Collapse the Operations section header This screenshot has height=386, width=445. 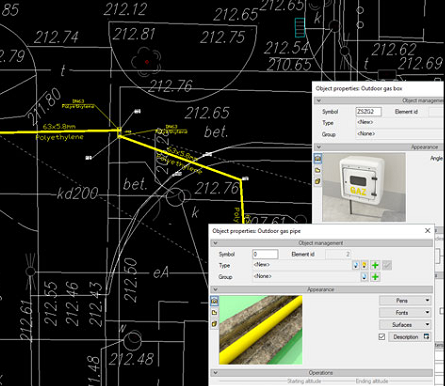pyautogui.click(x=215, y=373)
